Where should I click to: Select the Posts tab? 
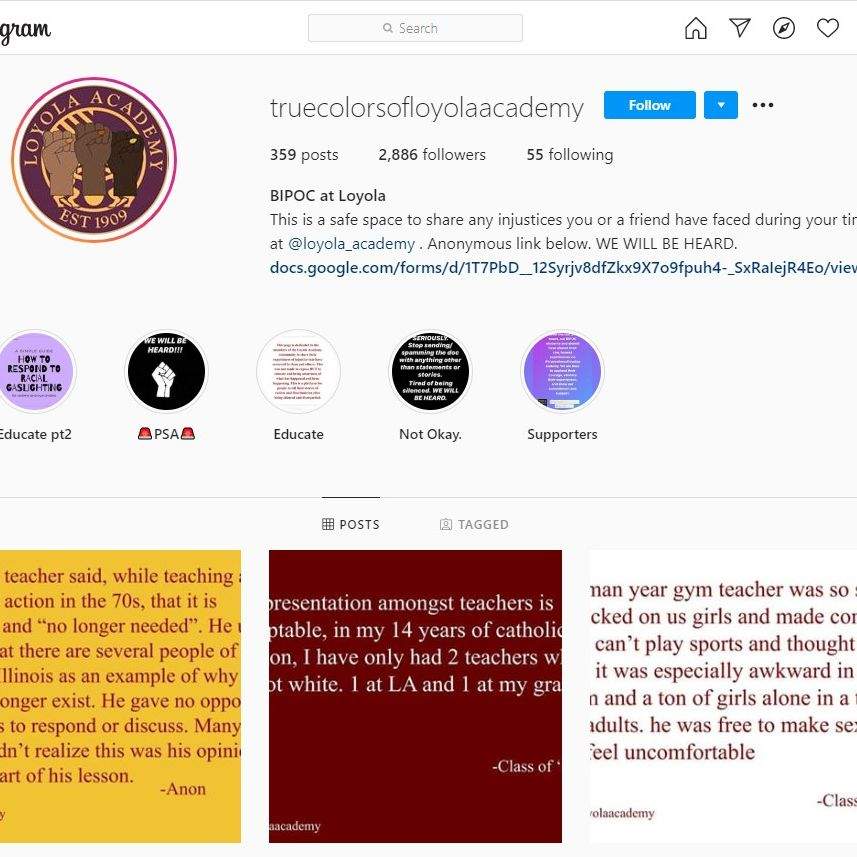click(351, 525)
